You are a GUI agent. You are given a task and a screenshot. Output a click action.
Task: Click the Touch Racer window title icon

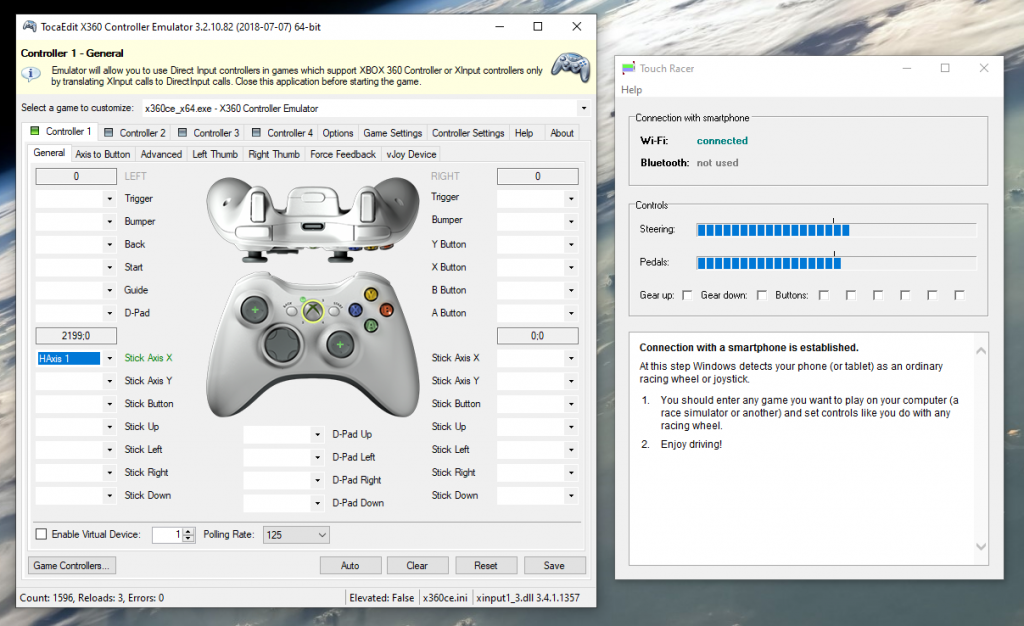[x=628, y=68]
